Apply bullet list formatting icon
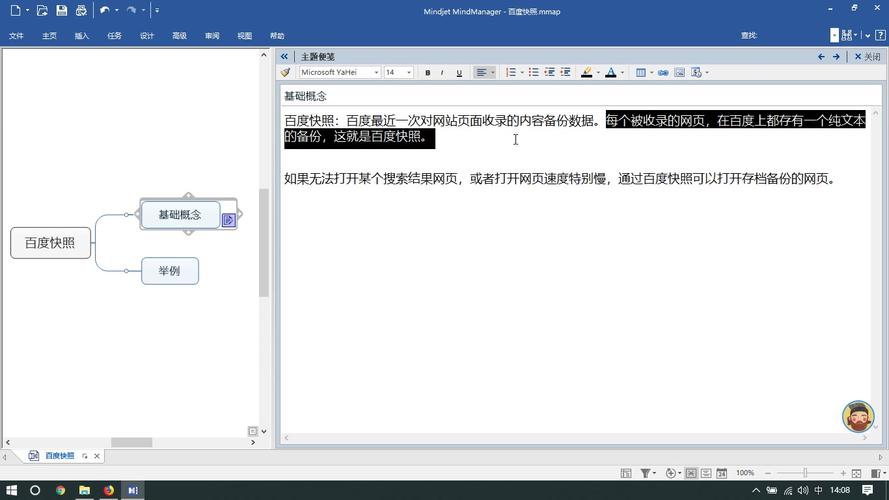The image size is (889, 500). [534, 73]
